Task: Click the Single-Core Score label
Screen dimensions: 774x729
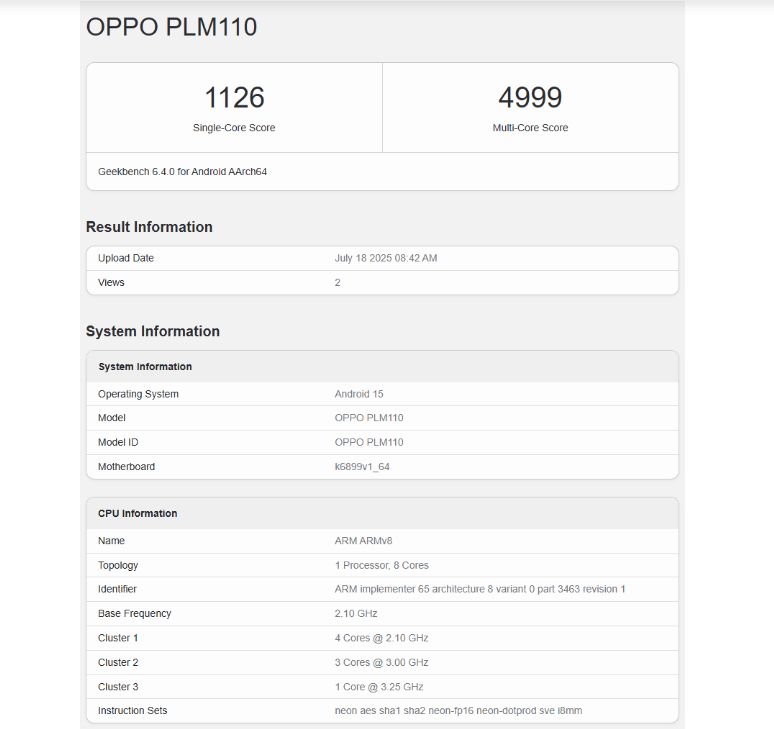Action: tap(234, 128)
